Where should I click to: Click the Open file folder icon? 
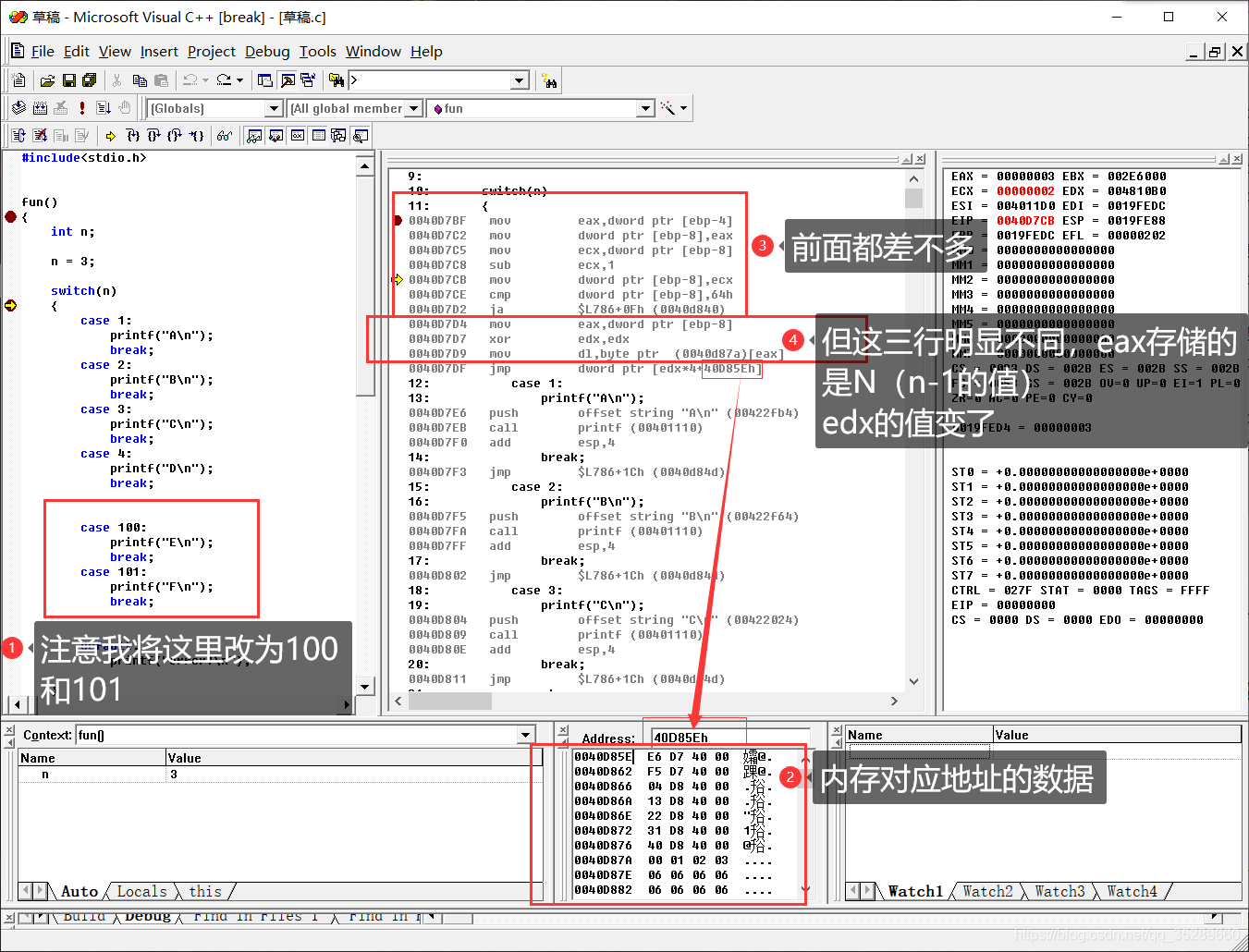click(47, 80)
